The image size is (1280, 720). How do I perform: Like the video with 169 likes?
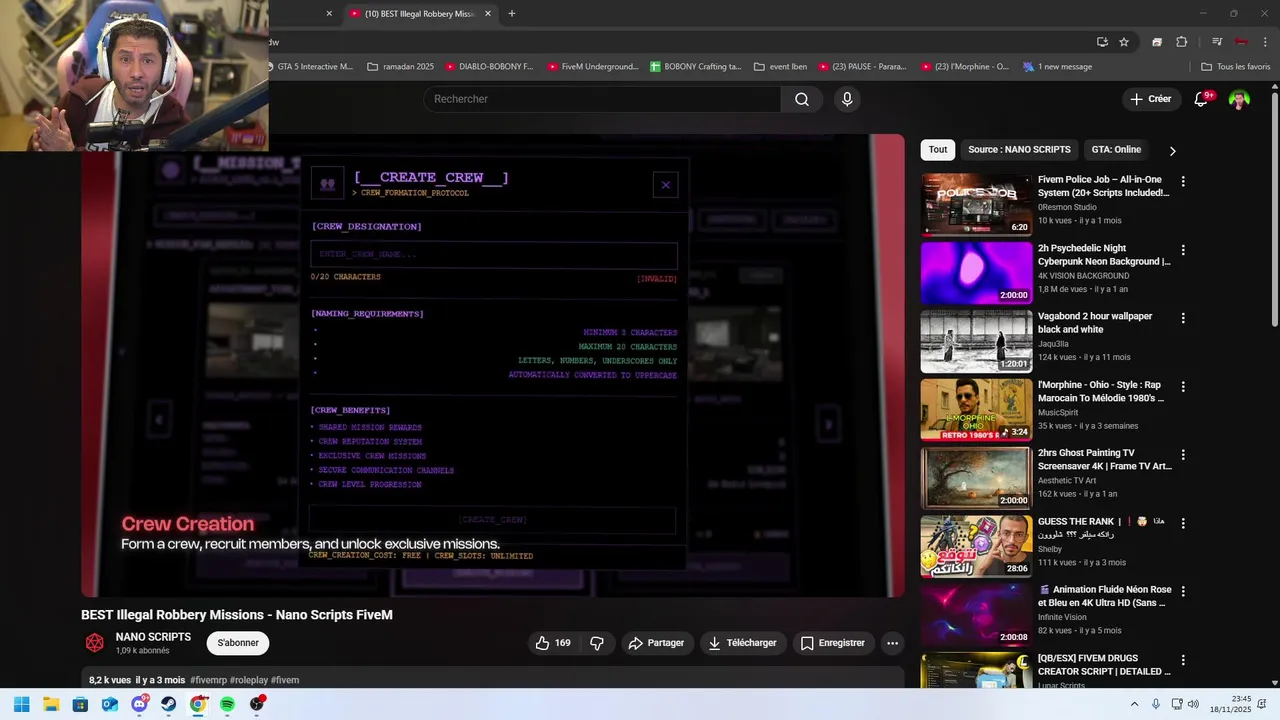pyautogui.click(x=553, y=643)
